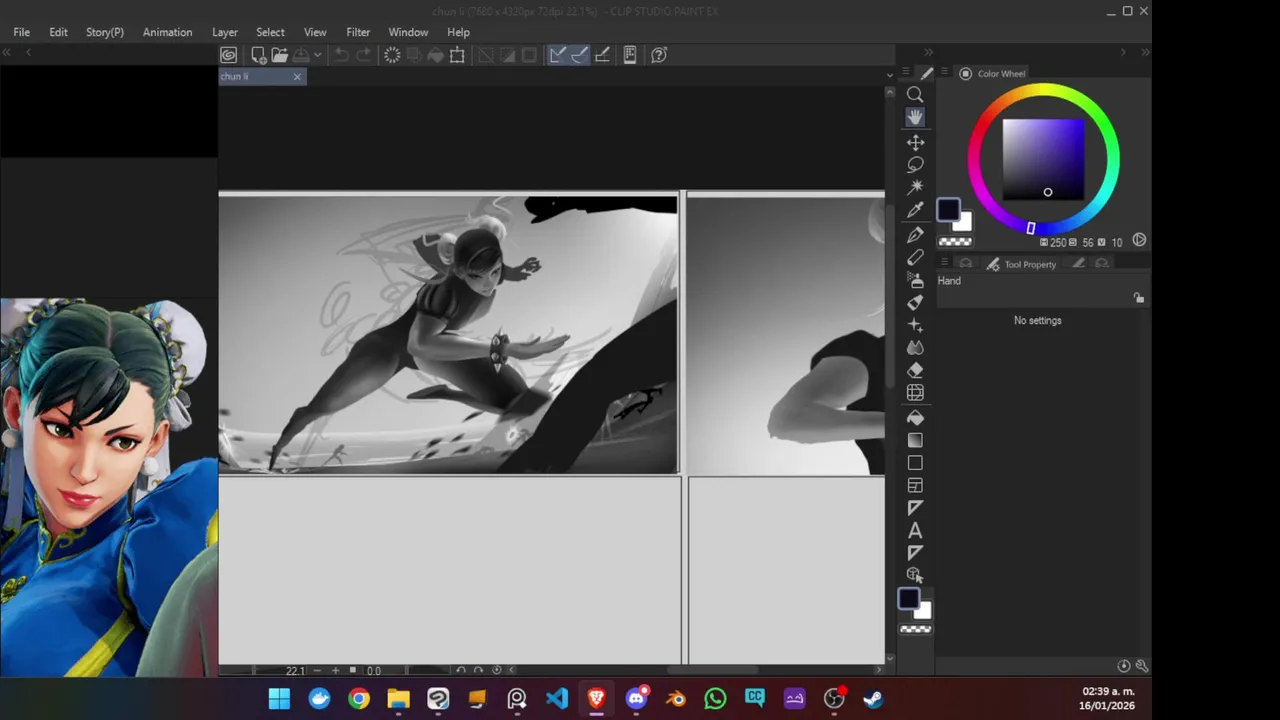Click the Clip Studio launcher icon
The height and width of the screenshot is (720, 1280).
229,55
